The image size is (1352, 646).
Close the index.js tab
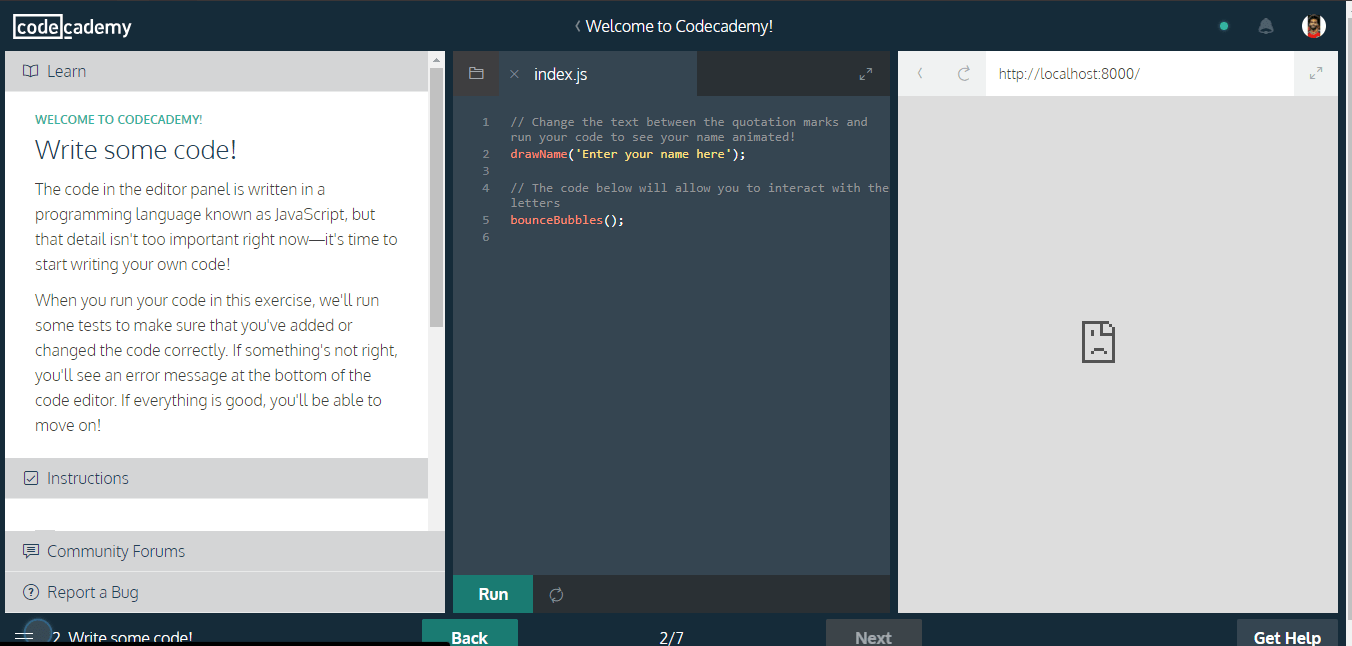click(x=514, y=73)
